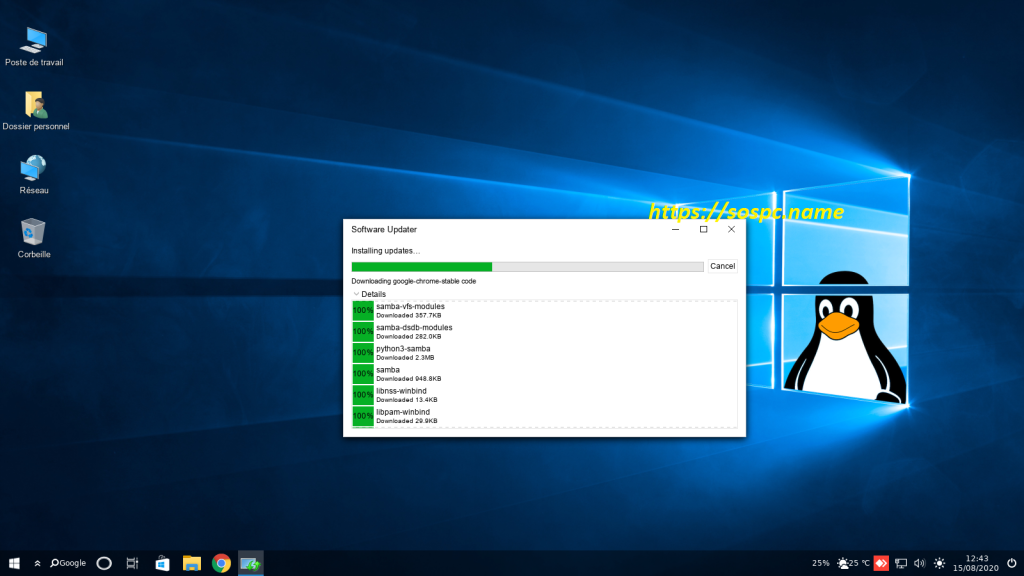
Task: Open the file manager folder icon in taskbar
Action: coord(191,562)
